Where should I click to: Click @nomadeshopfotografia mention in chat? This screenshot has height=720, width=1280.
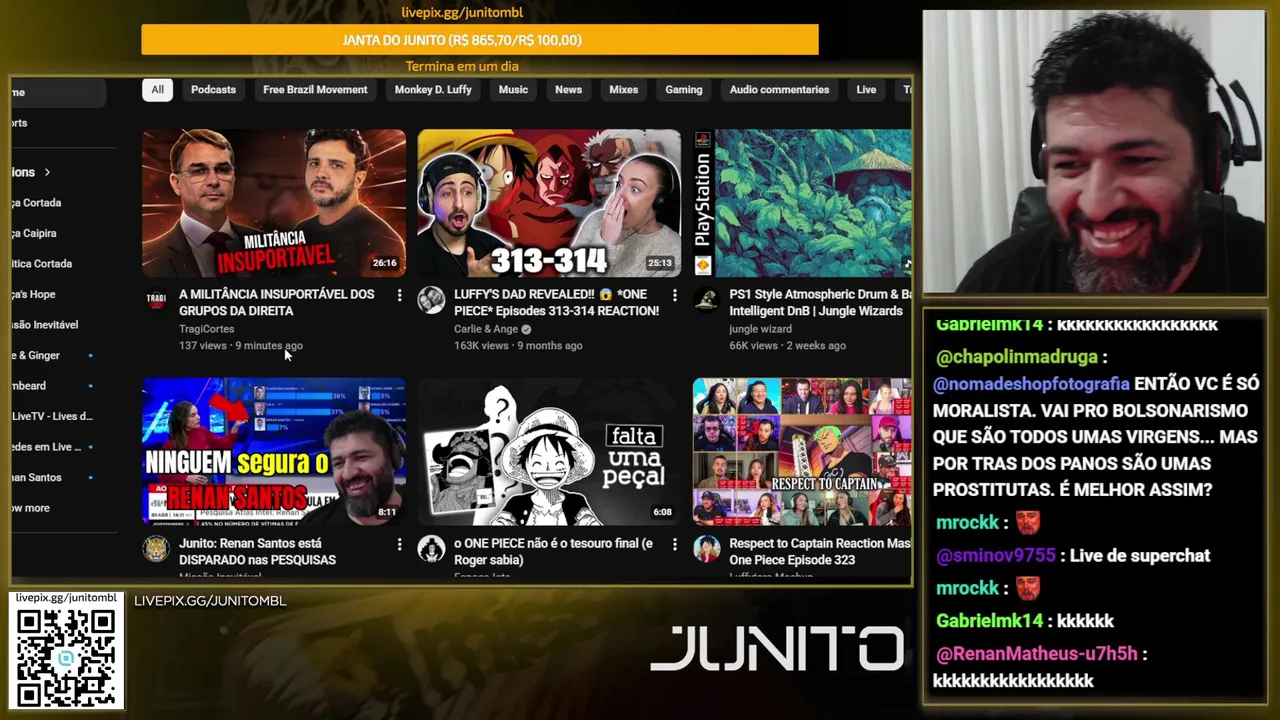point(1031,384)
